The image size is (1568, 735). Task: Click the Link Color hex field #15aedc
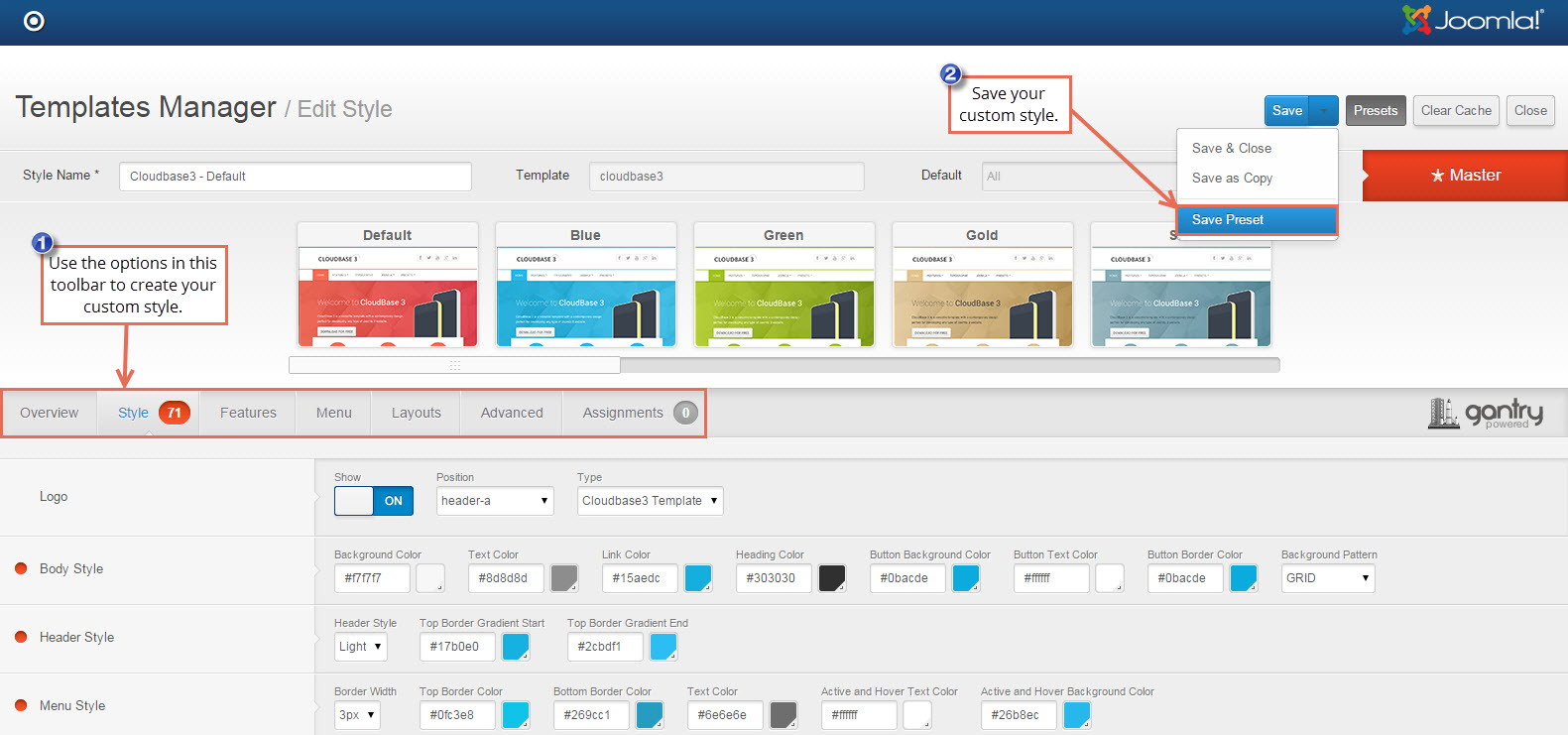[x=641, y=578]
